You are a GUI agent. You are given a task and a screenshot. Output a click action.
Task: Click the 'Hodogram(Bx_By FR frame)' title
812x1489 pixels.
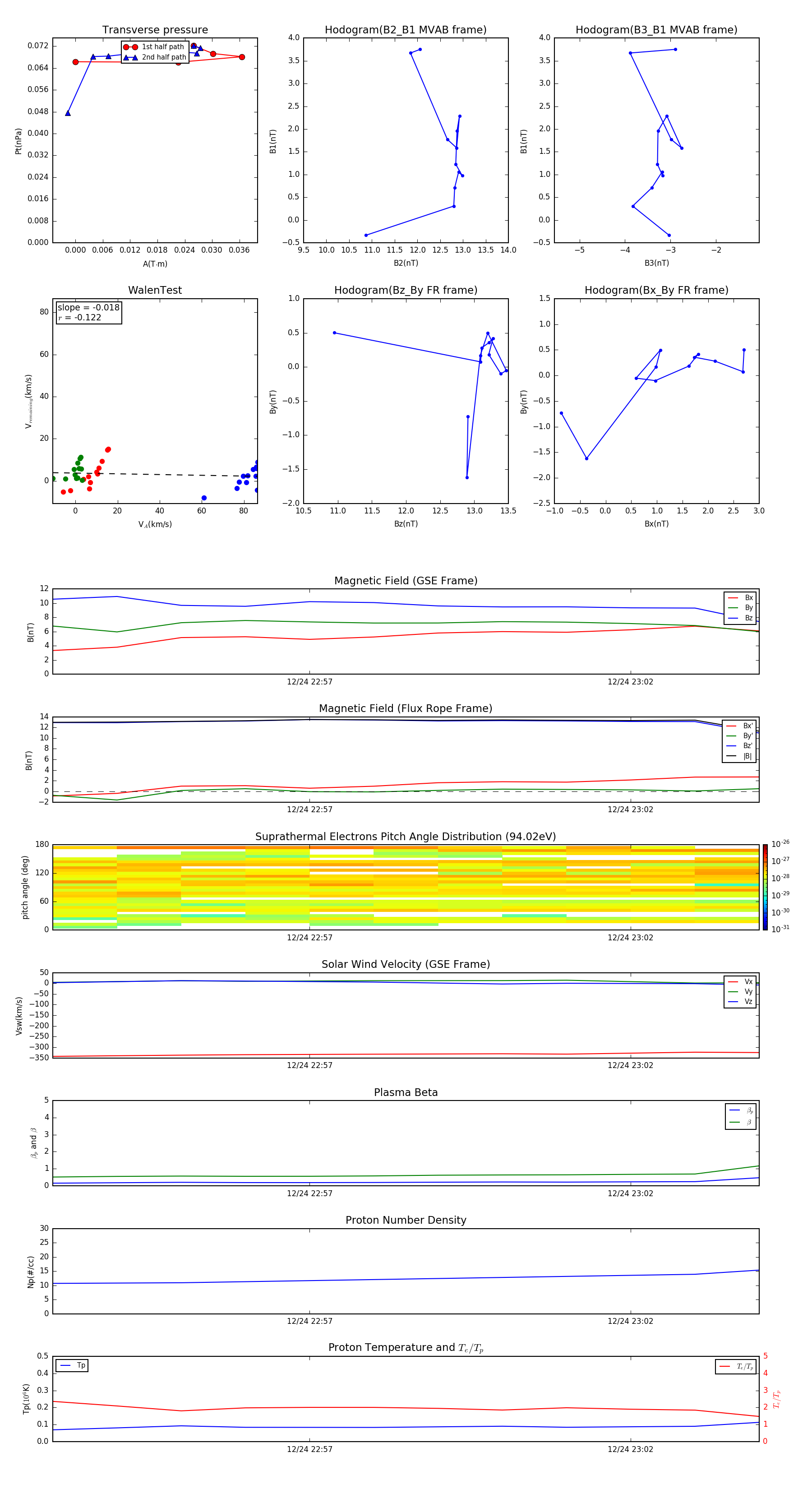point(656,290)
